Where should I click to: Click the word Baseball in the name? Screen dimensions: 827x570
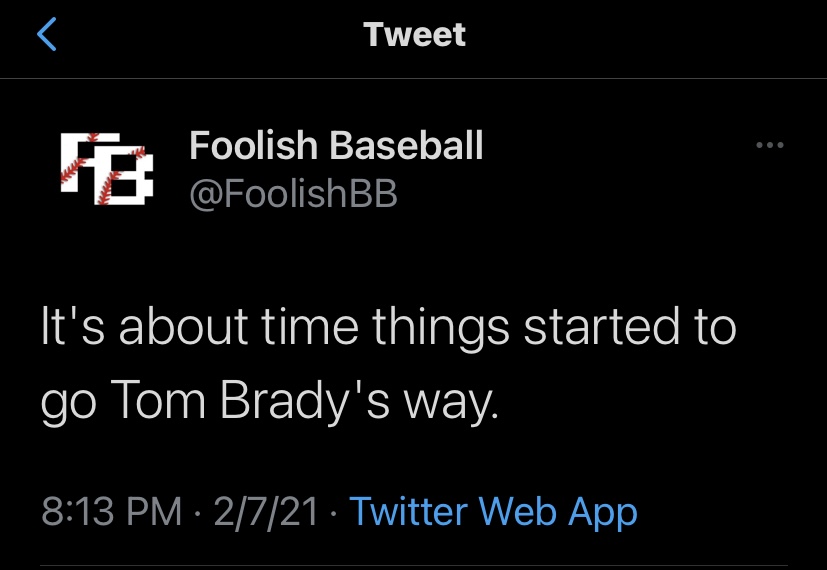(406, 145)
